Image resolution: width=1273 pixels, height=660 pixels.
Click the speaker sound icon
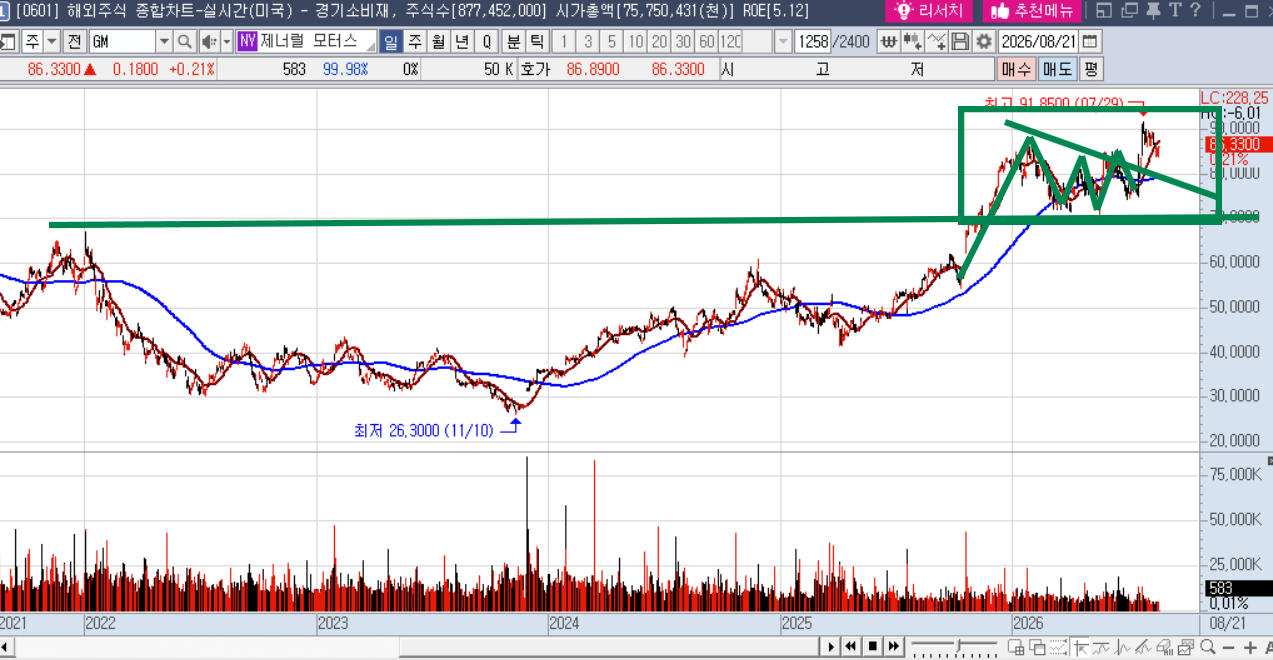[208, 42]
